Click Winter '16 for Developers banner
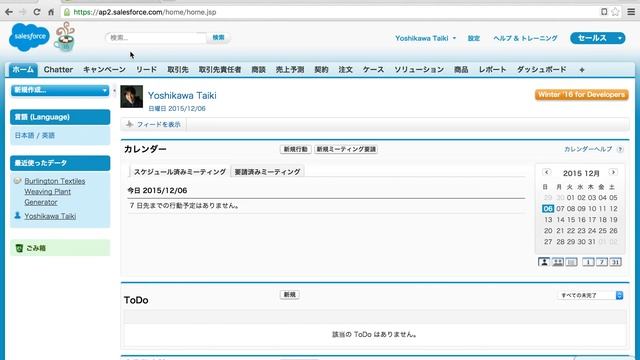 [582, 95]
